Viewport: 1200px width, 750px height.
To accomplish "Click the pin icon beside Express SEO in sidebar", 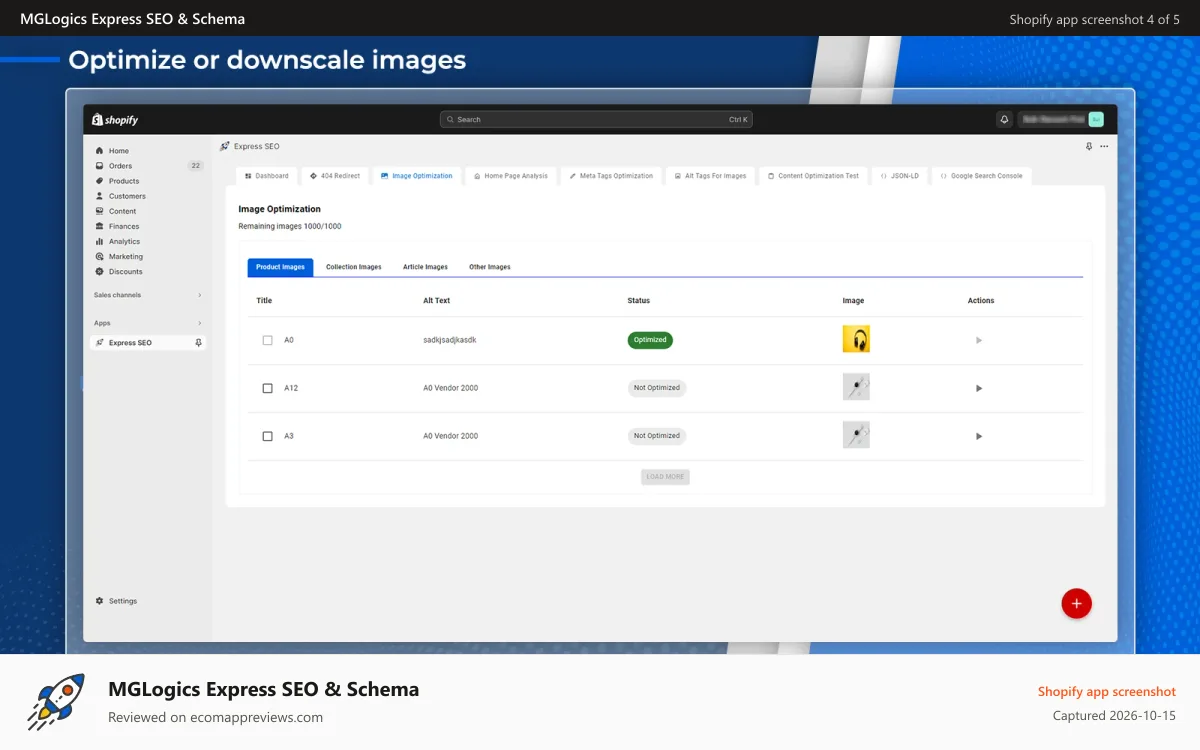I will coord(198,343).
